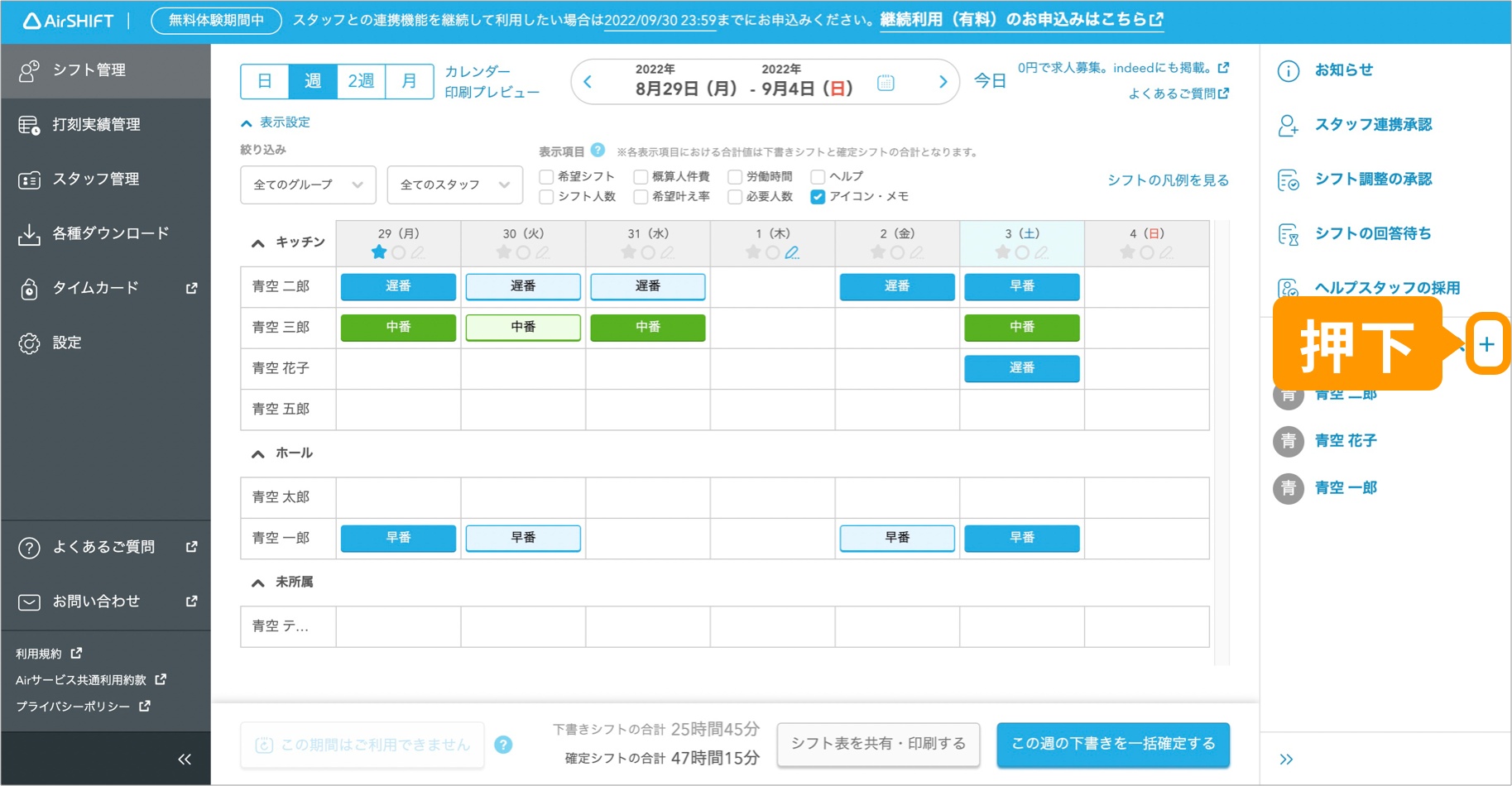
Task: Advance to next week with right arrow
Action: 942,82
